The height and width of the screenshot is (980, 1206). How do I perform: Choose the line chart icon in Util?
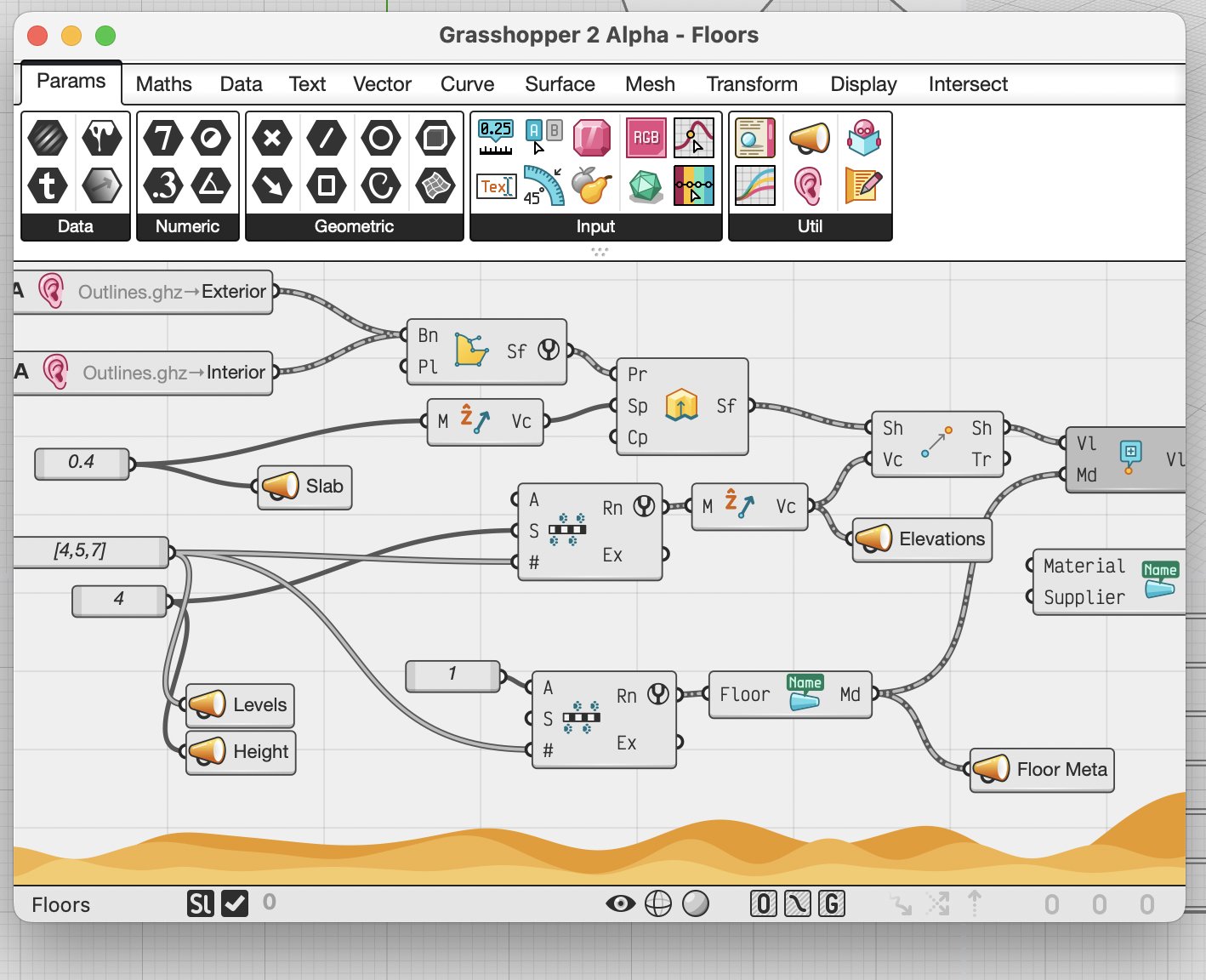click(x=755, y=185)
